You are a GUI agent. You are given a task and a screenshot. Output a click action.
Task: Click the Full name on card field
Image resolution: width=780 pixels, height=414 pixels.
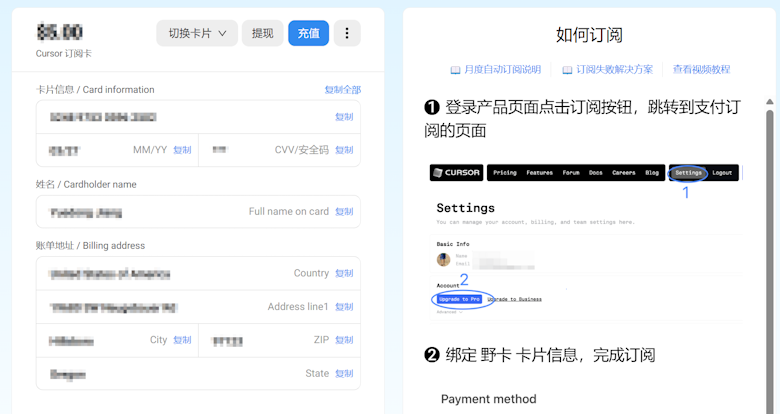coord(198,211)
